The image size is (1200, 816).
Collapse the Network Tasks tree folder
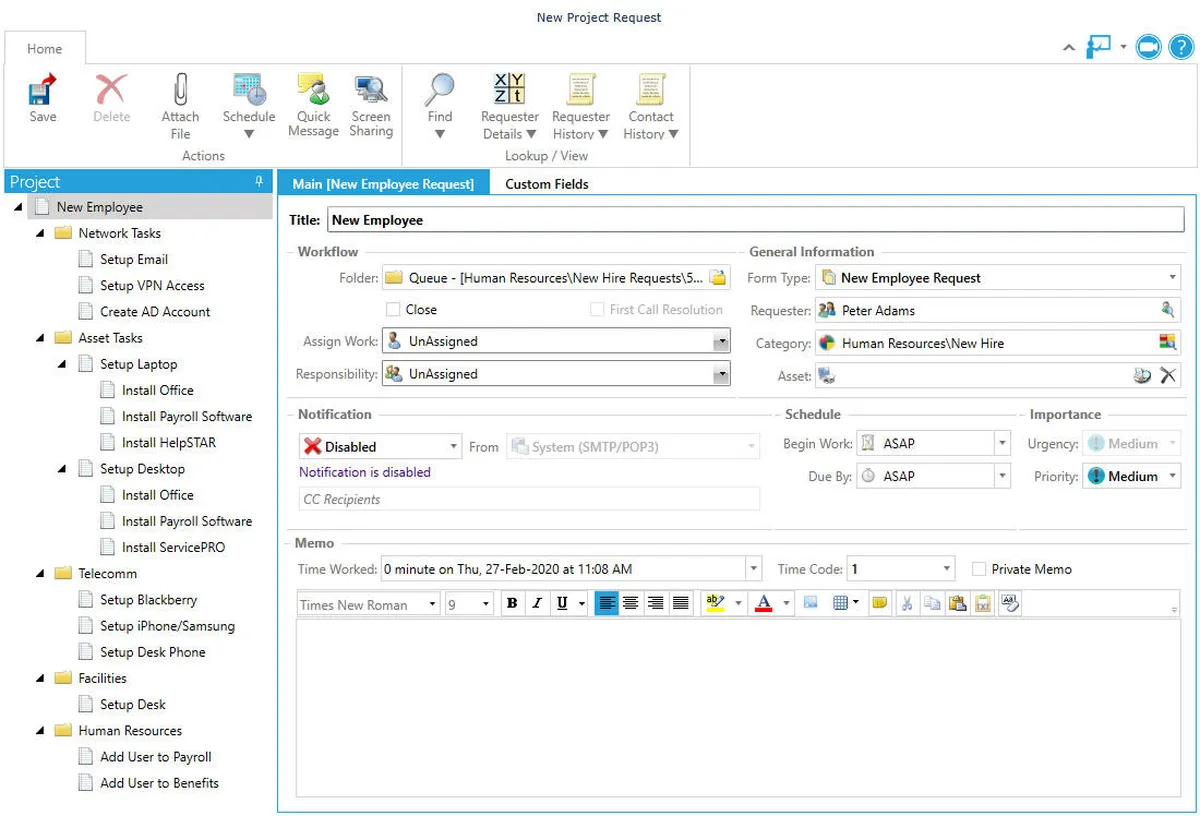[x=40, y=233]
